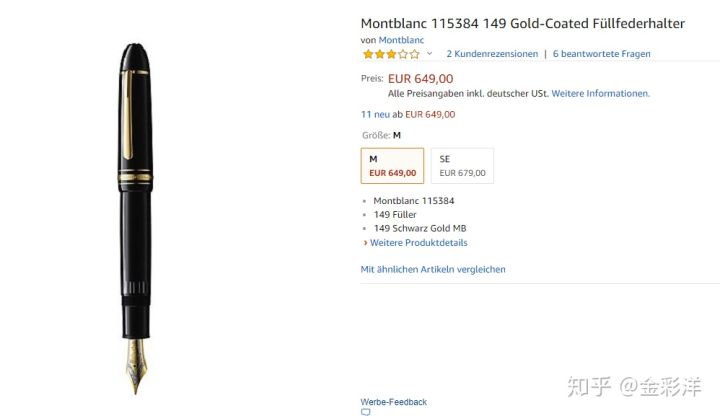The height and width of the screenshot is (416, 720).
Task: Click the Weitere Informationen tax link
Action: coord(600,93)
